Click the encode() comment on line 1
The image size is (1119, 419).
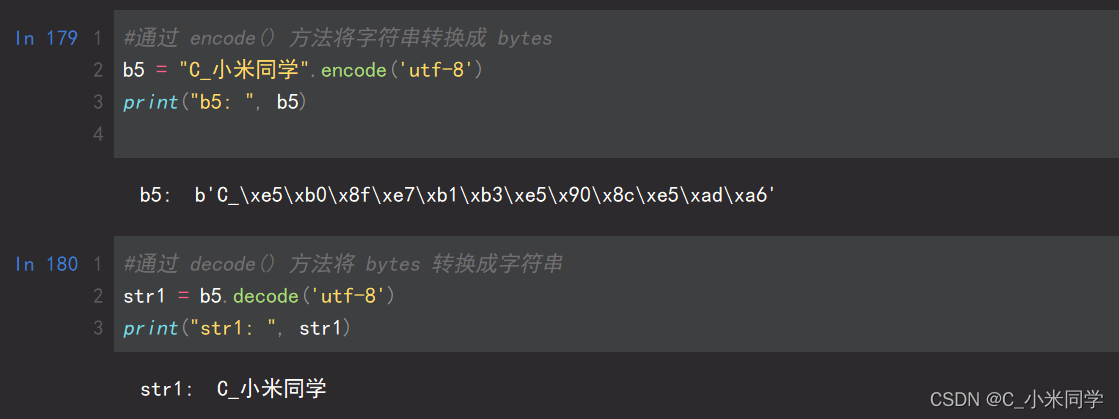[x=338, y=39]
